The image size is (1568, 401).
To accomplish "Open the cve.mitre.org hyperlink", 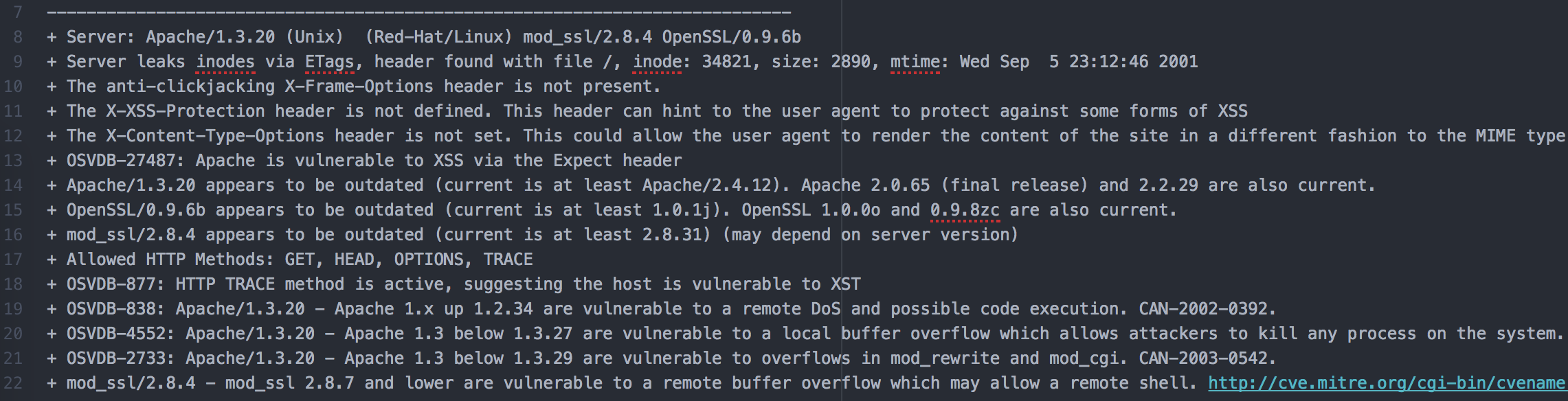I will pyautogui.click(x=1385, y=383).
